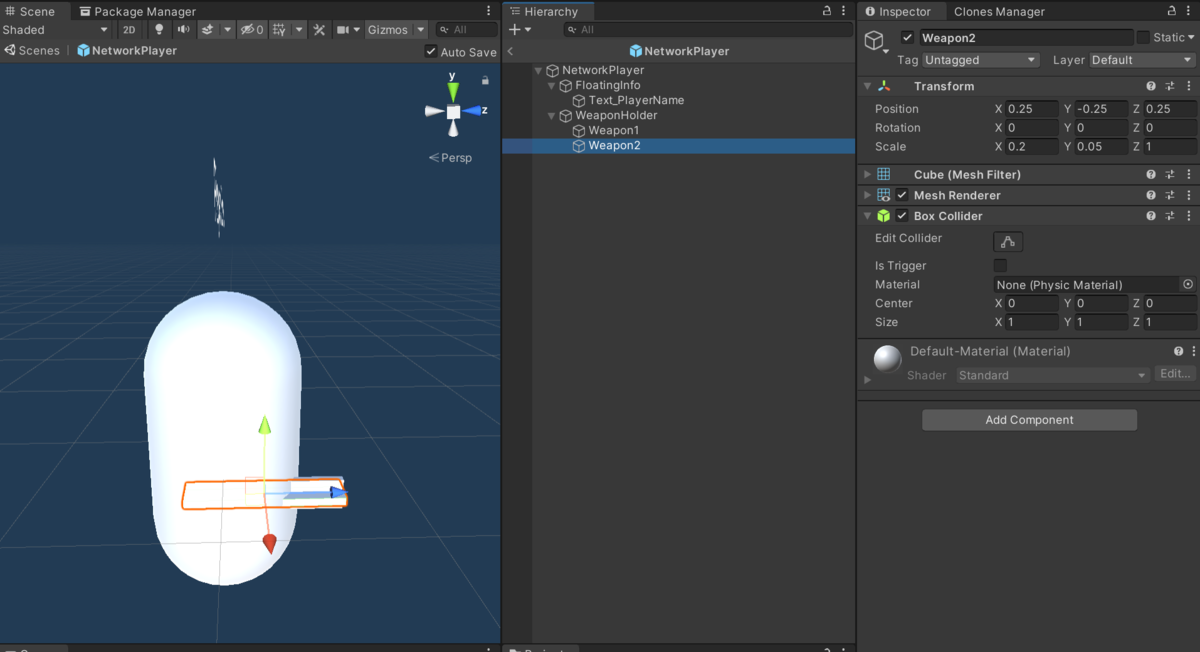Collapse the FloatingInfo tree node
The image size is (1200, 652).
tap(551, 86)
